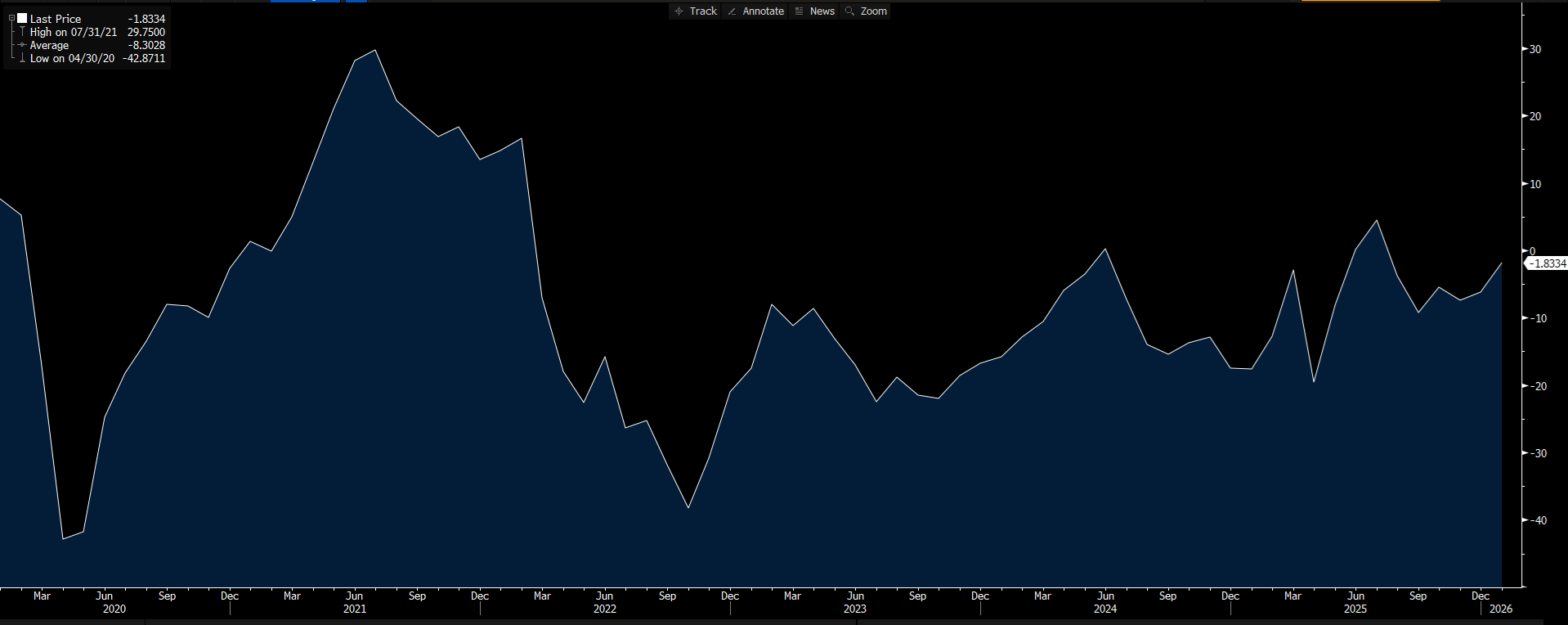The height and width of the screenshot is (625, 1568).
Task: Click the -1.8334 last price axis flag
Action: [x=1548, y=263]
